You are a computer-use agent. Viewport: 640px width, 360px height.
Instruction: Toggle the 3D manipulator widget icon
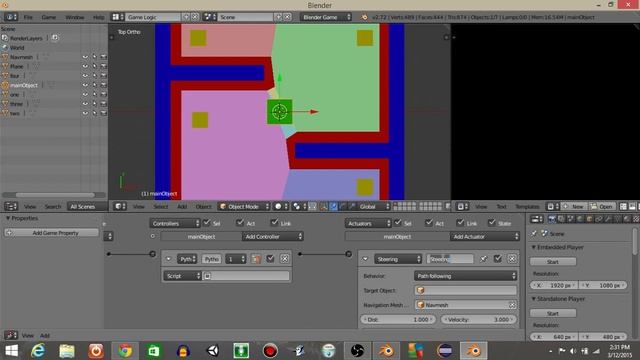(324, 207)
